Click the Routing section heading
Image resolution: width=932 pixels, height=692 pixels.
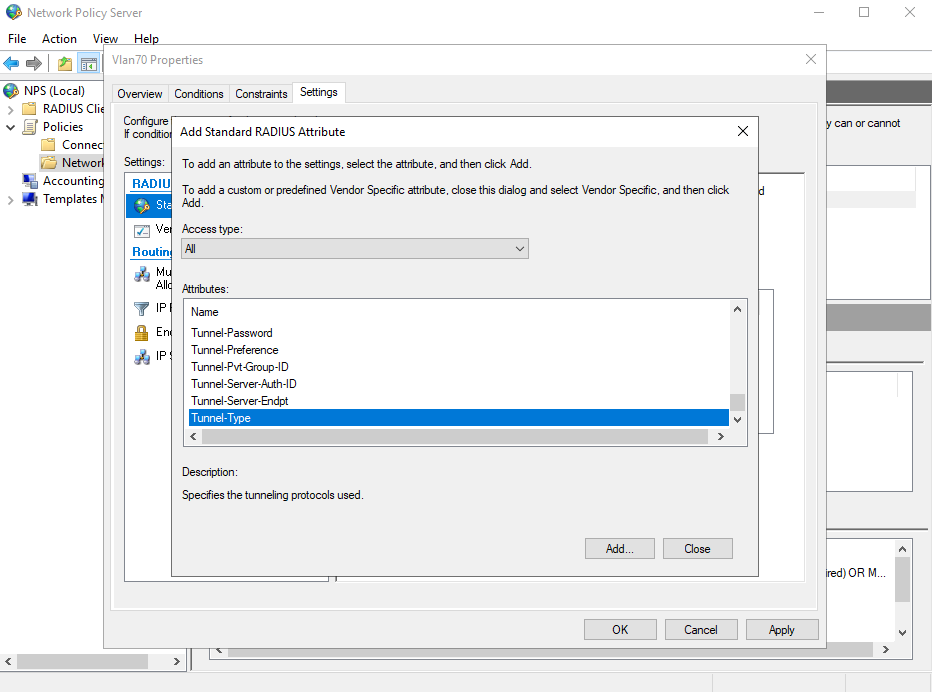tap(152, 251)
